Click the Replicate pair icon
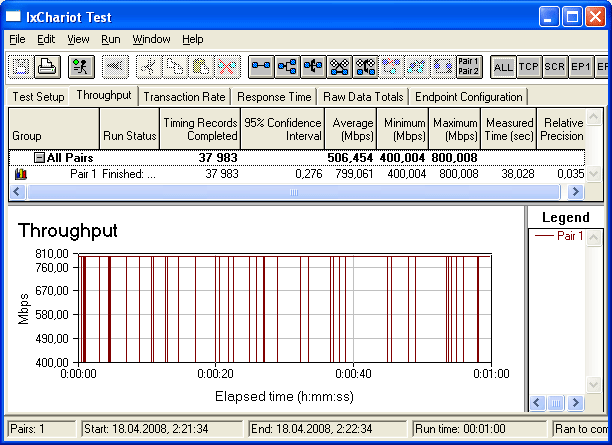The image size is (612, 445). tap(391, 67)
